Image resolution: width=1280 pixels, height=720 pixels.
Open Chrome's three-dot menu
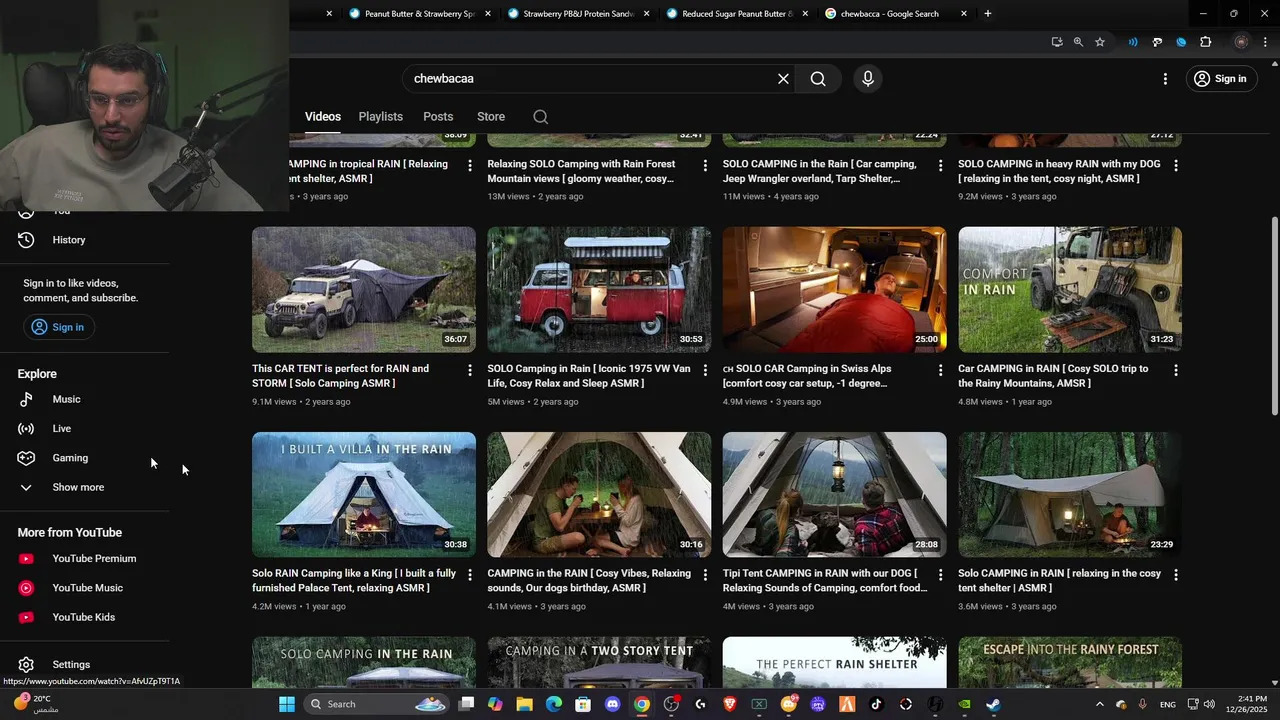1266,42
